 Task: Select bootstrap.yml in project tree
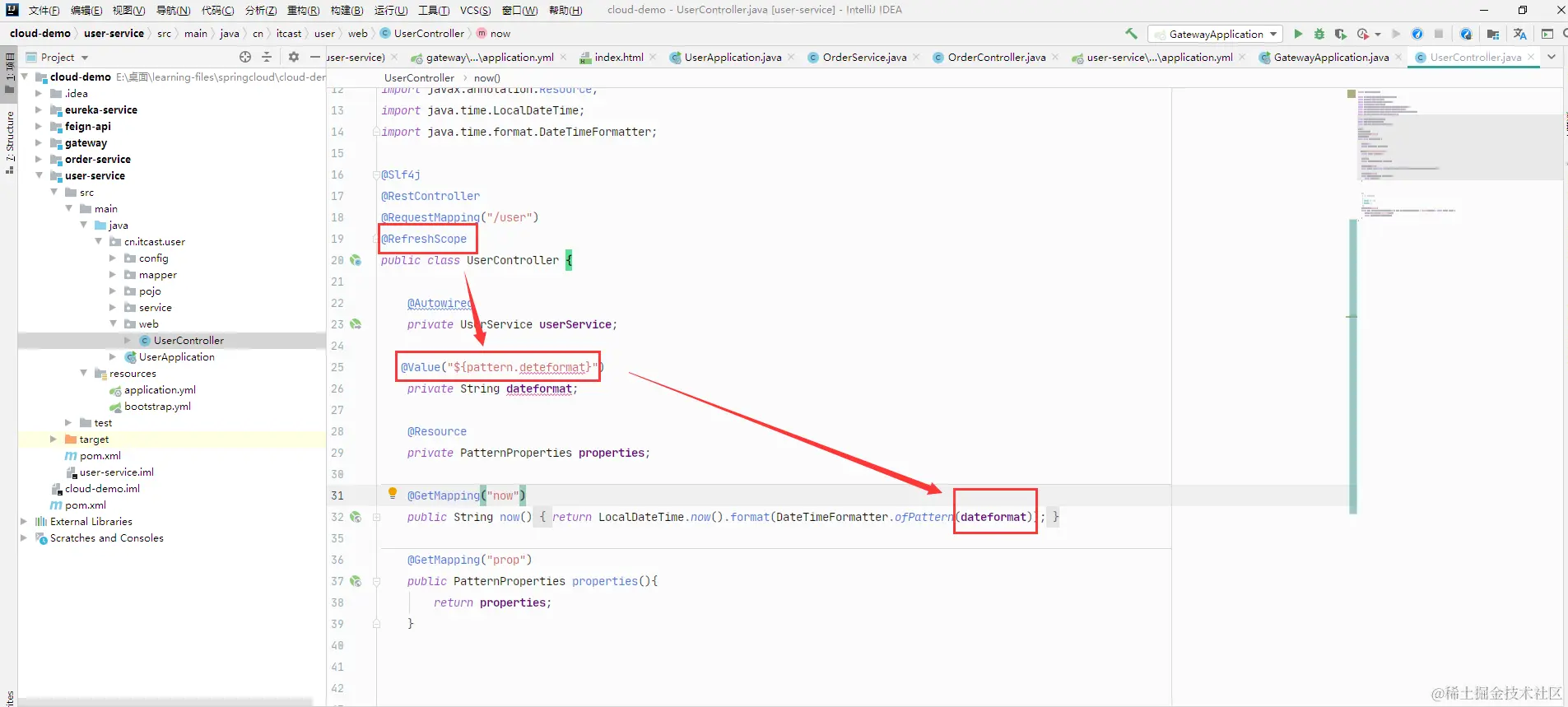(x=157, y=406)
